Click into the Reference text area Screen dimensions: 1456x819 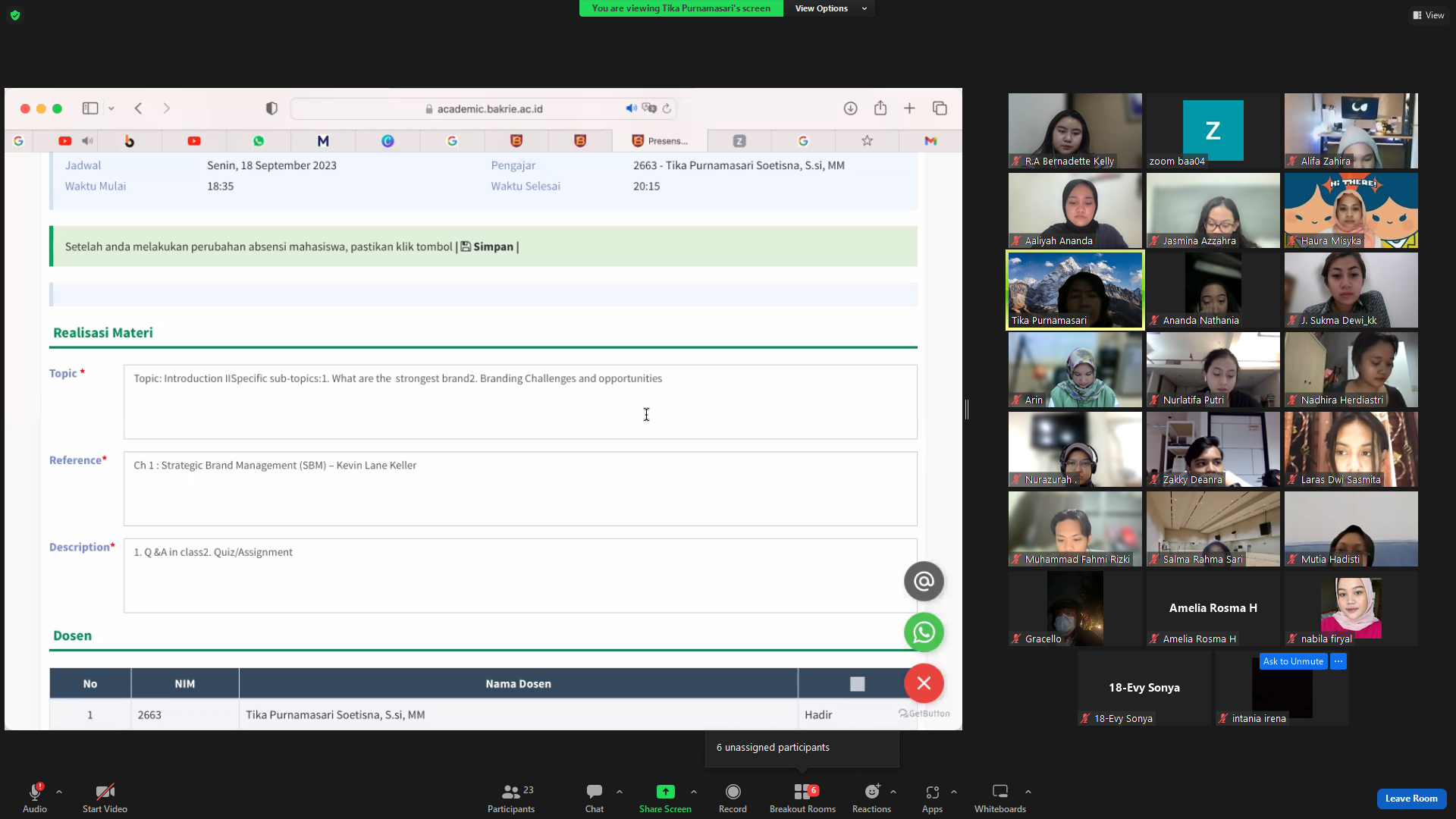click(x=520, y=489)
